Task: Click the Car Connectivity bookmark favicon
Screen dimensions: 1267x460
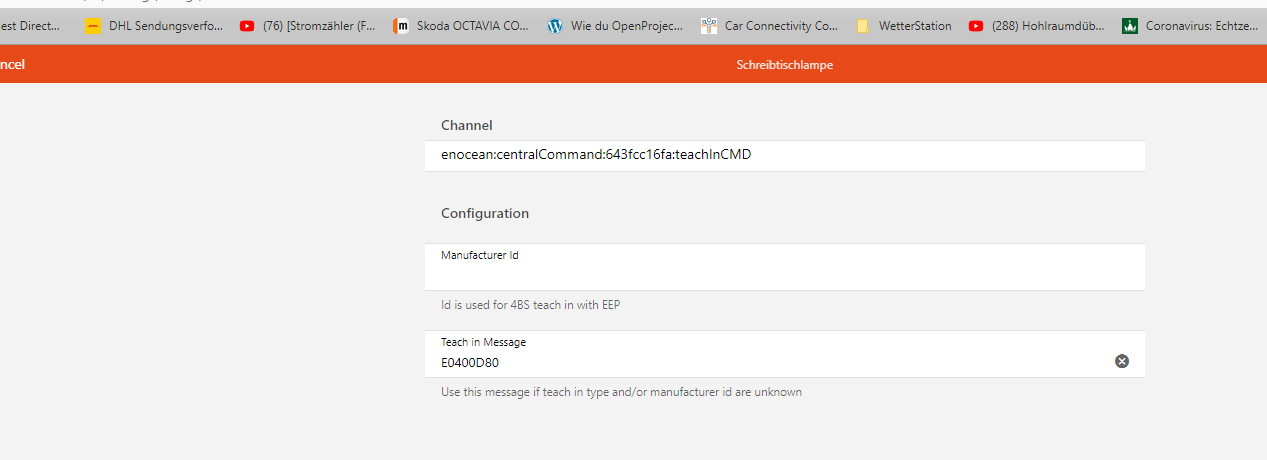Action: [709, 27]
